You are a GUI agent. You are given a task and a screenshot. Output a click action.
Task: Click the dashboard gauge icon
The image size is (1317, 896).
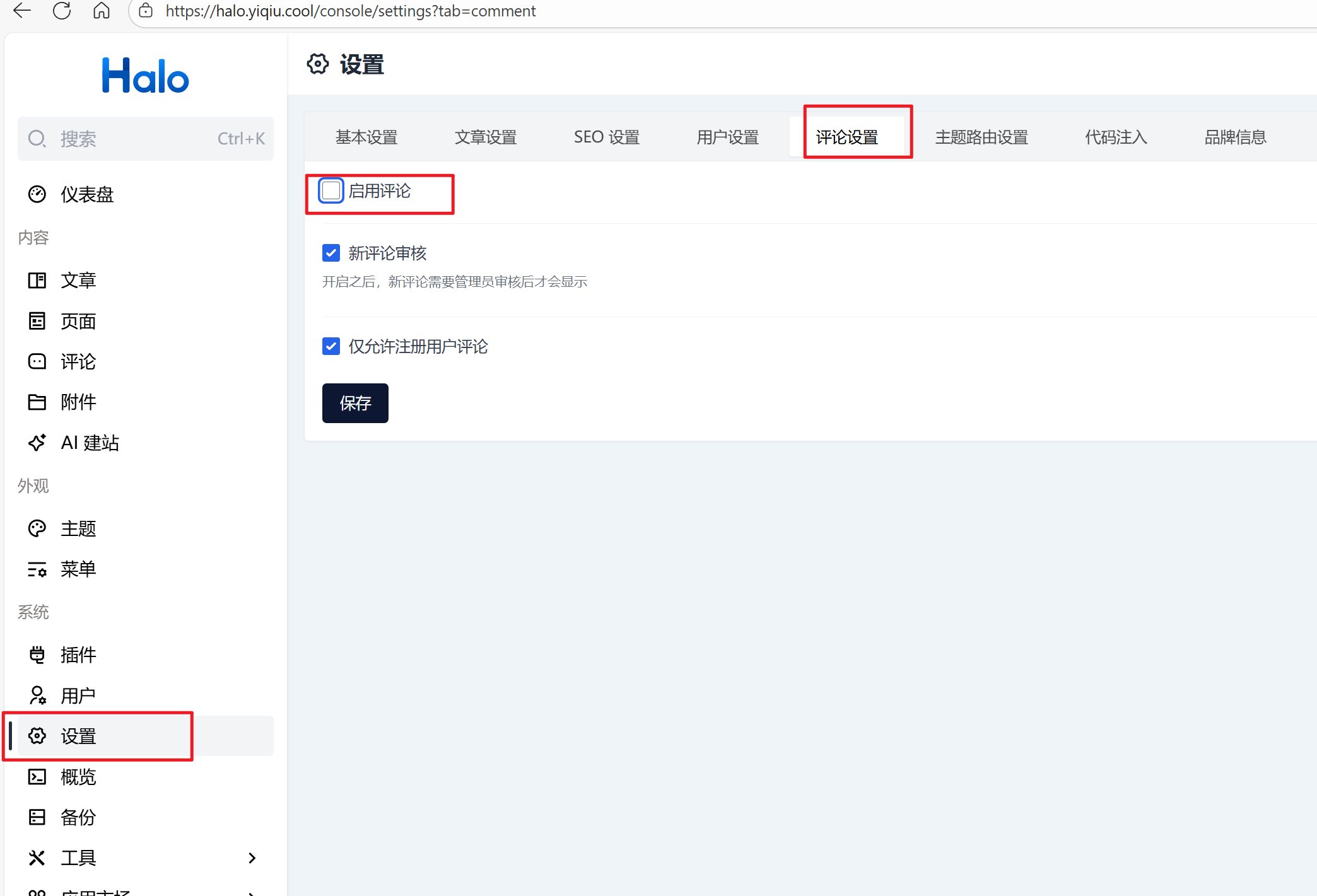pyautogui.click(x=37, y=194)
